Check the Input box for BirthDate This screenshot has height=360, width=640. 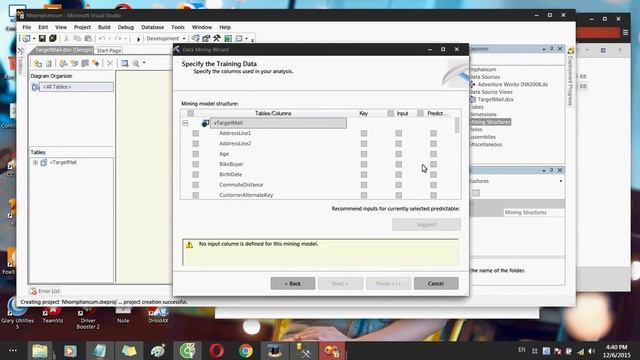point(399,175)
